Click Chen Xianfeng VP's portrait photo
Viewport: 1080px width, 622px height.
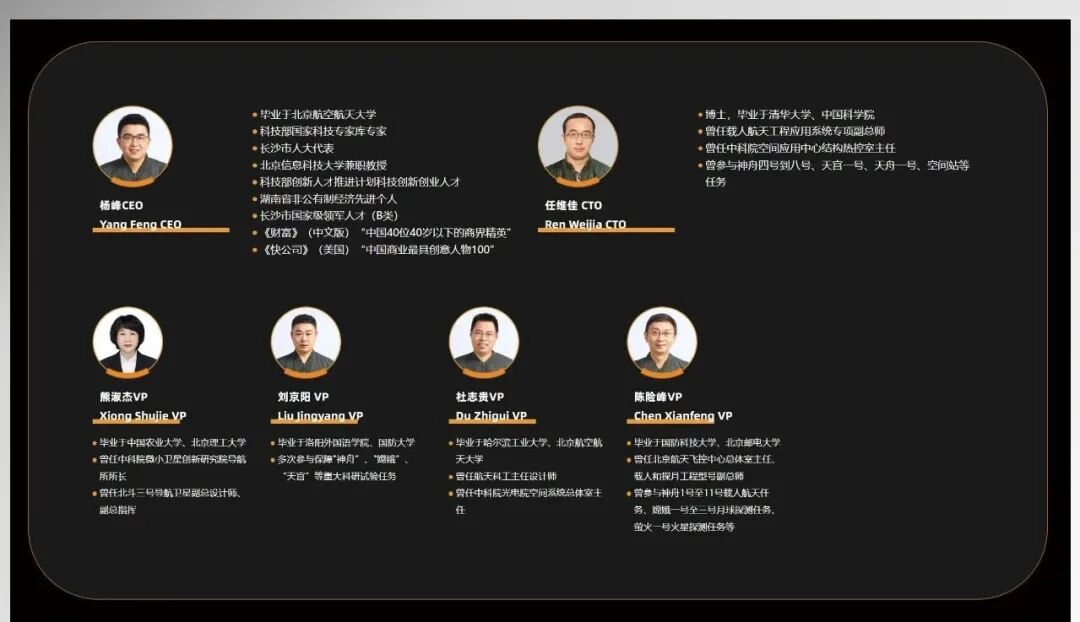pyautogui.click(x=661, y=341)
